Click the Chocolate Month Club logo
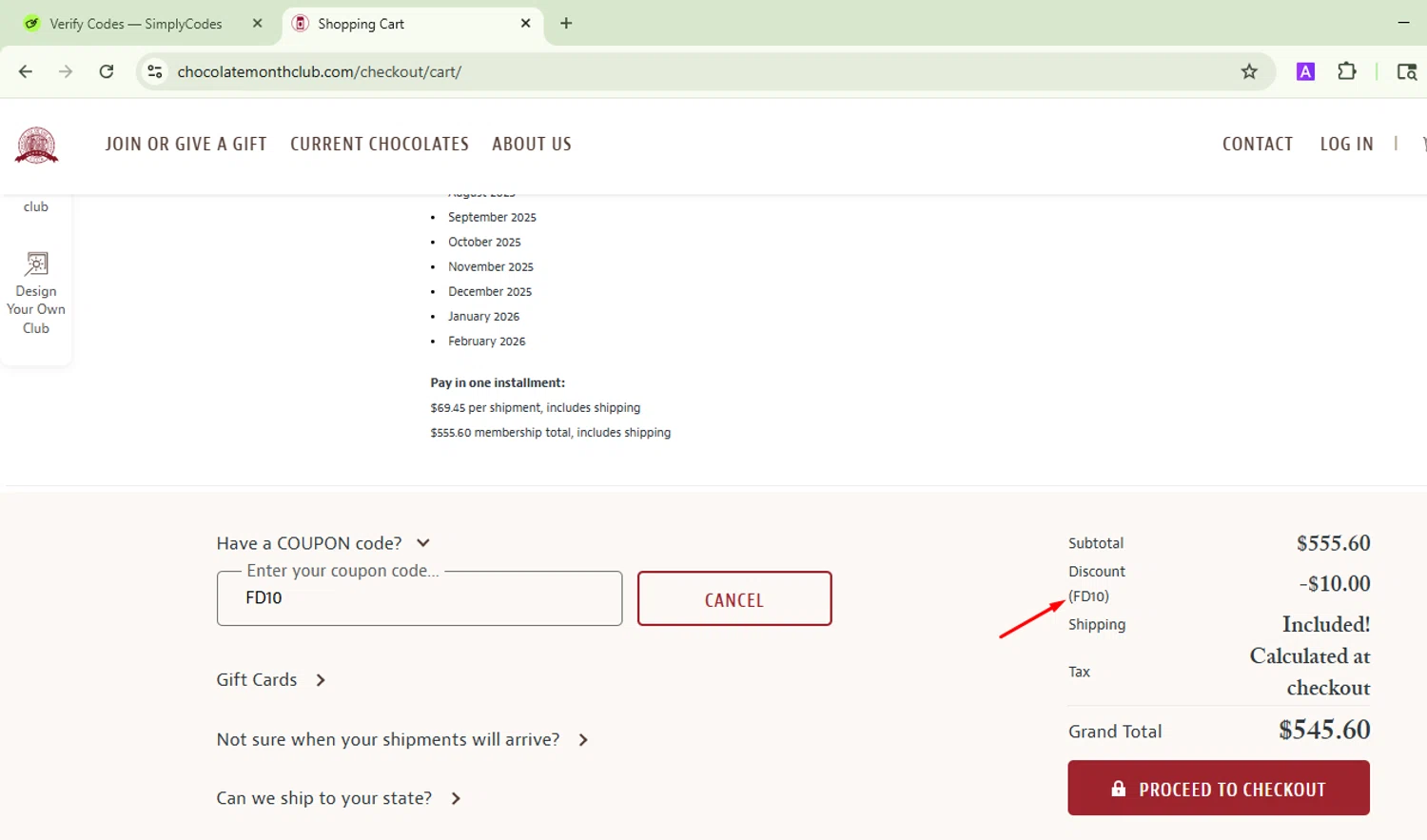The height and width of the screenshot is (840, 1427). click(37, 146)
